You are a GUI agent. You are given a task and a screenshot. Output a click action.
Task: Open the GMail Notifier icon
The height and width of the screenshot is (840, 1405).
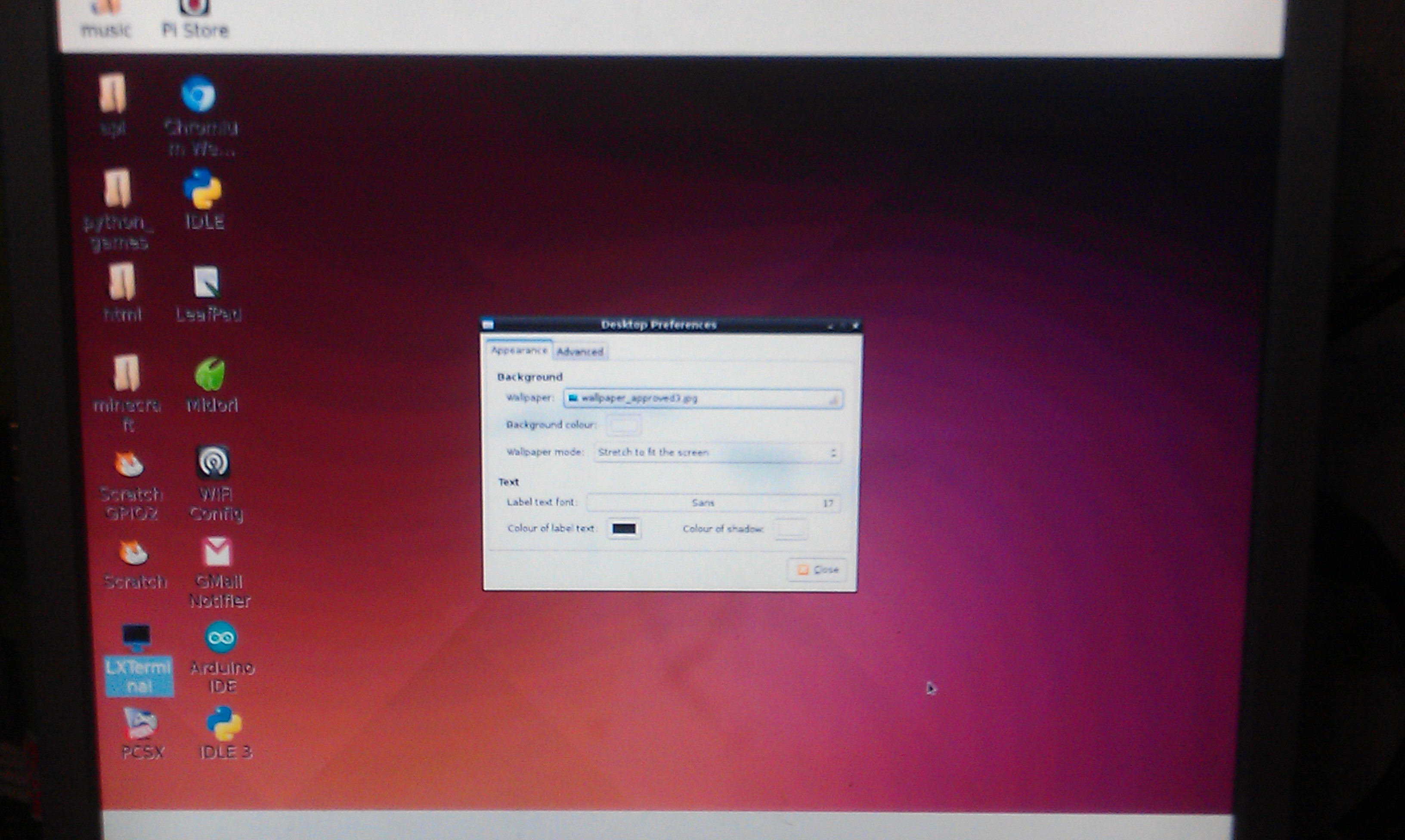217,552
